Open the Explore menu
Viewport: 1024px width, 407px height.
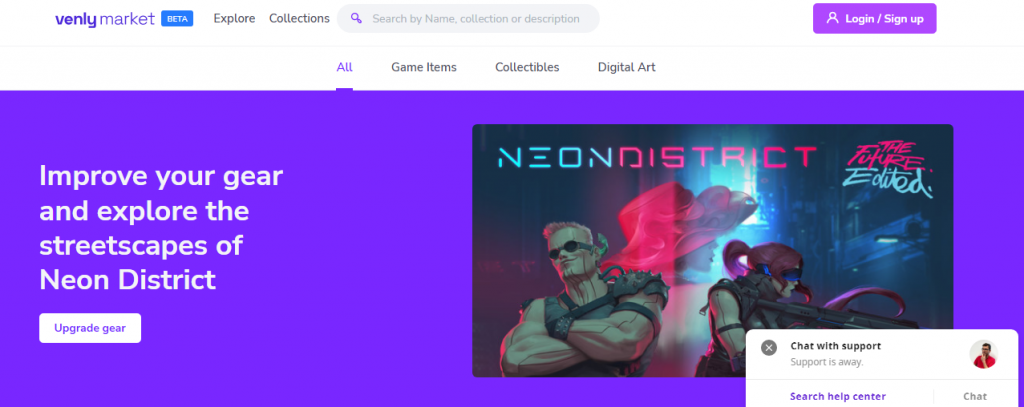pos(234,18)
